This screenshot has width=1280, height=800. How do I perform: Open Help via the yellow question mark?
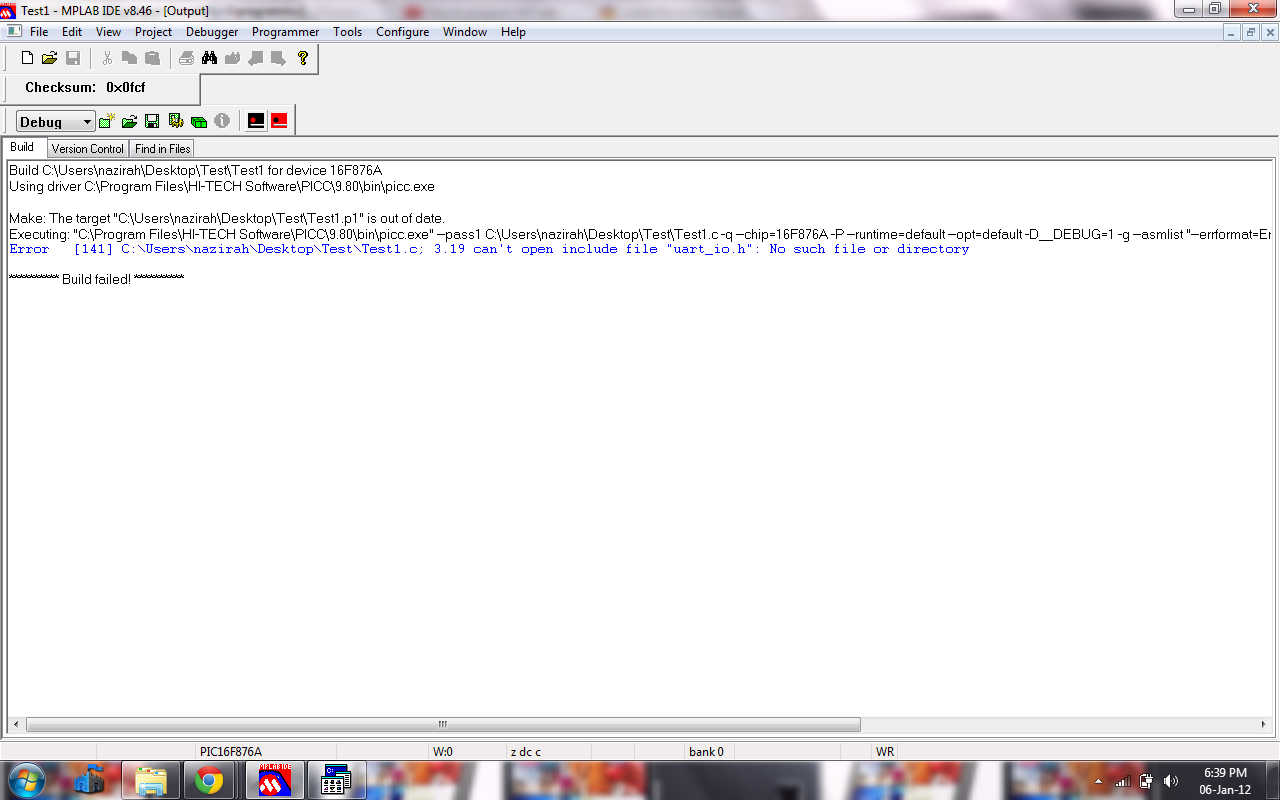pos(303,58)
